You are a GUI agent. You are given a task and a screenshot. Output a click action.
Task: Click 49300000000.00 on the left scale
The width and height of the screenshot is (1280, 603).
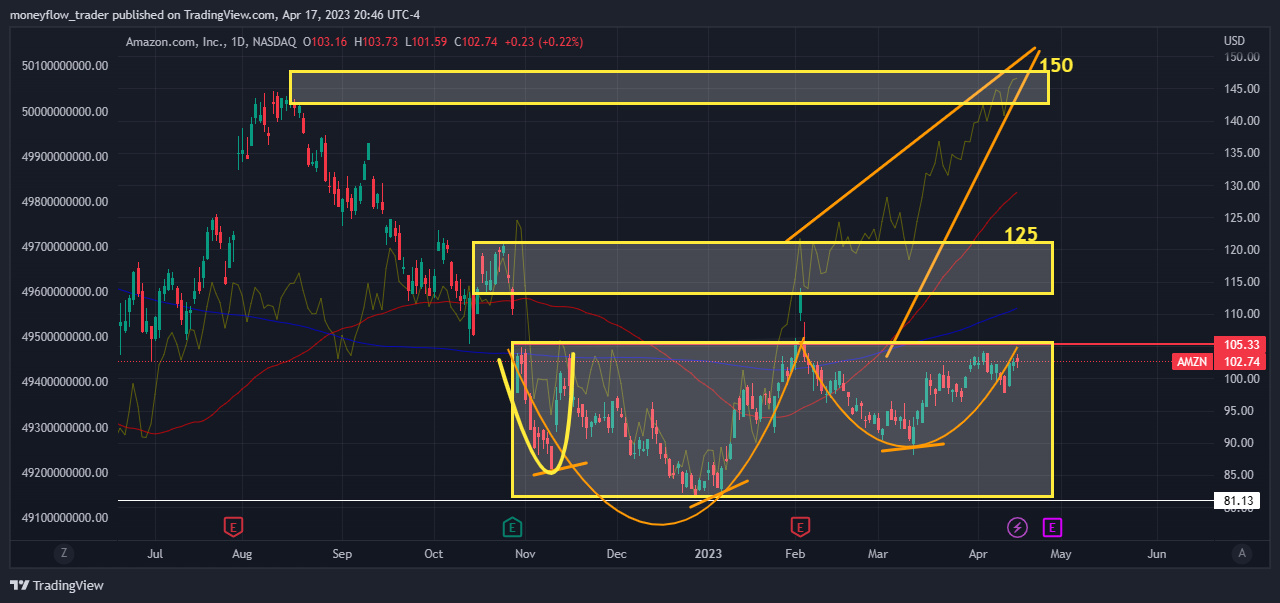pyautogui.click(x=64, y=428)
